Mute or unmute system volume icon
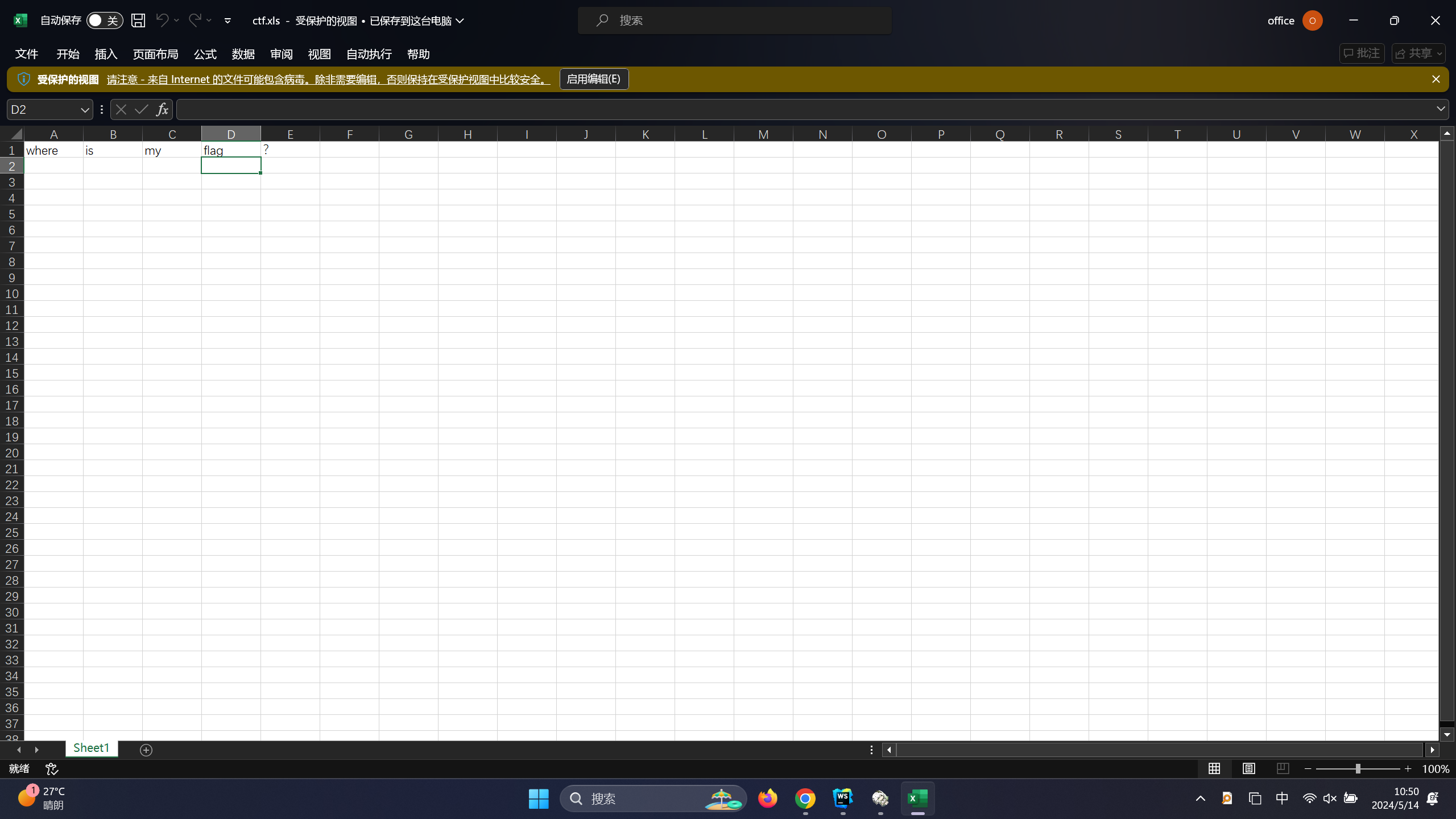Image resolution: width=1456 pixels, height=819 pixels. coord(1329,799)
